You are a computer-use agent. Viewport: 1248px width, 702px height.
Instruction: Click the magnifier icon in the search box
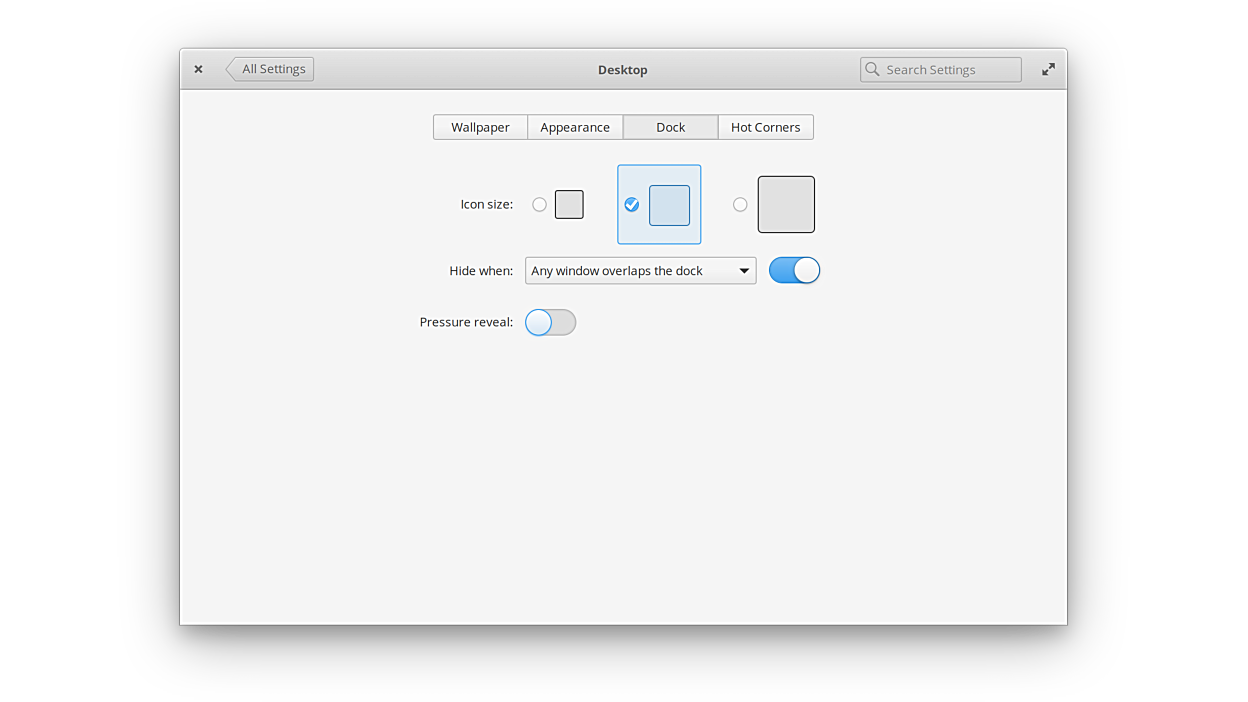[873, 69]
